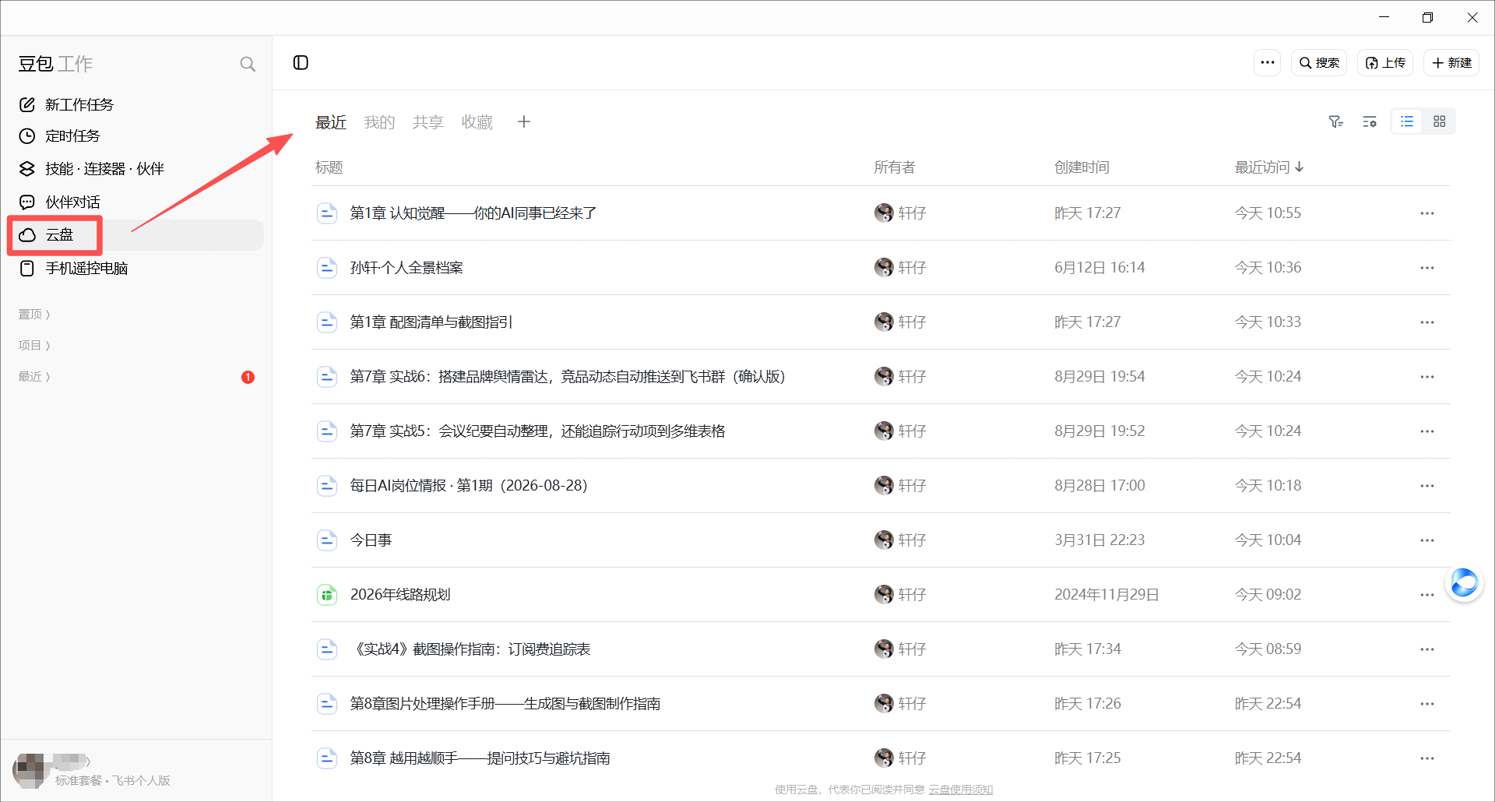This screenshot has height=802, width=1495.
Task: Open more actions for 今日事 row
Action: tap(1427, 540)
